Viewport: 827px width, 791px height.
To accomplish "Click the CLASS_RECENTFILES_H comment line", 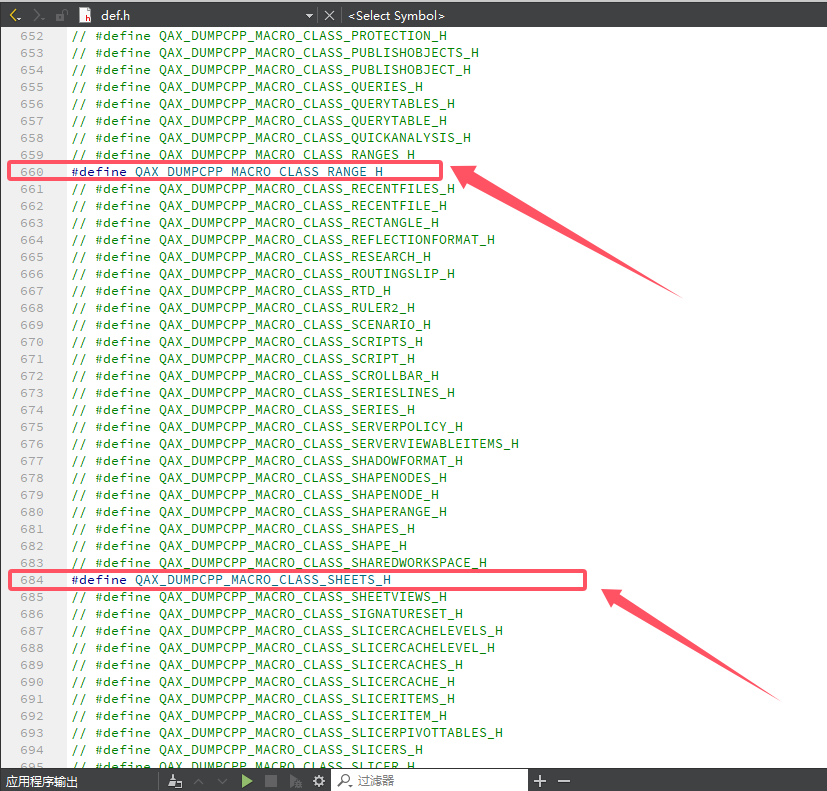I will (x=263, y=189).
